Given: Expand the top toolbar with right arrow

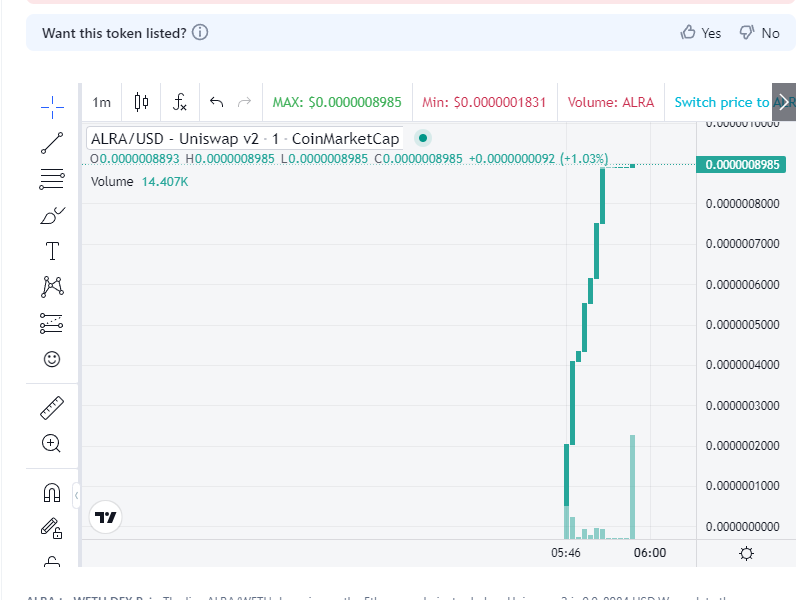Looking at the screenshot, I should pos(784,102).
